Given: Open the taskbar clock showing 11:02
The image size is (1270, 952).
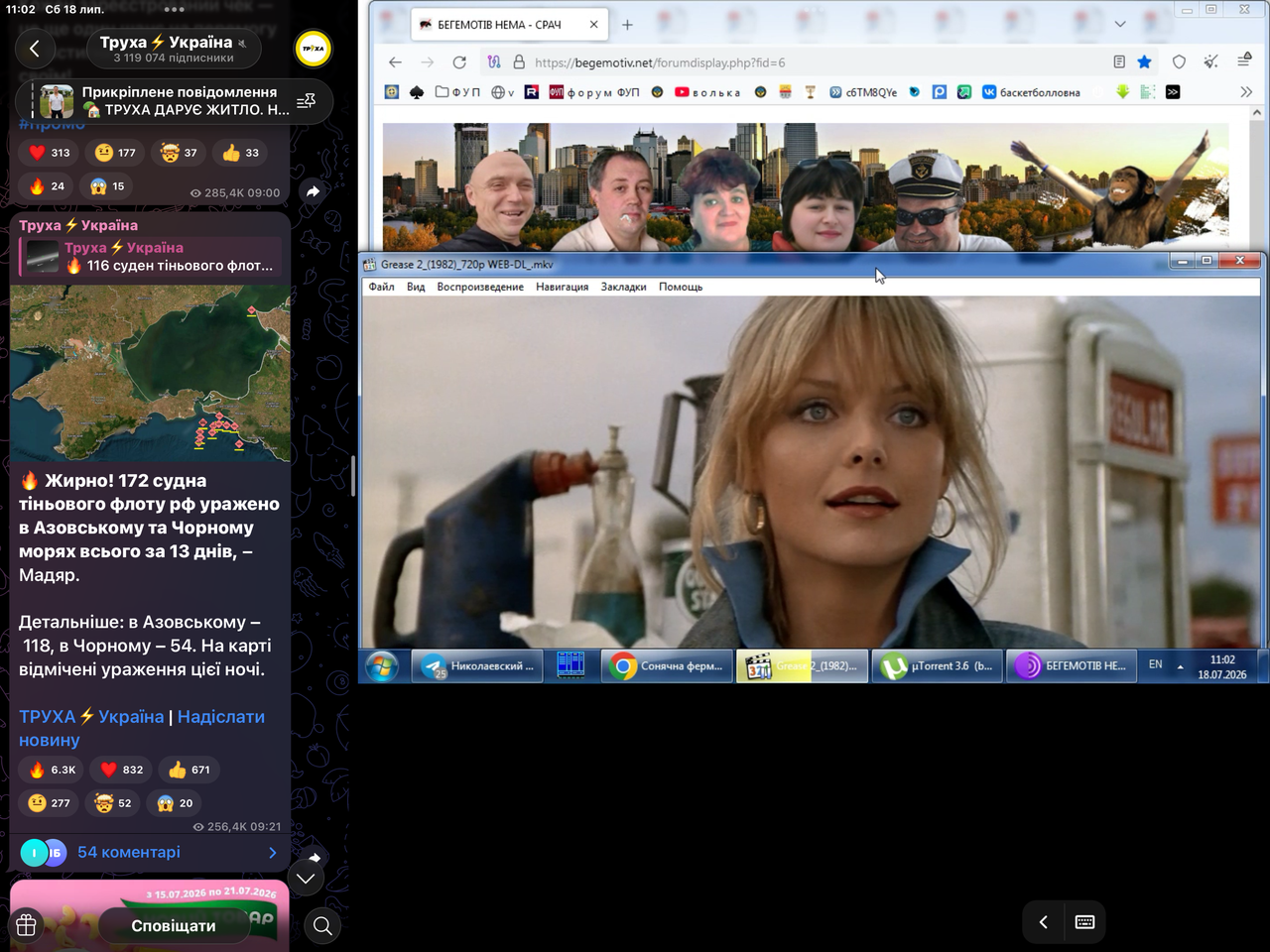Looking at the screenshot, I should click(1222, 666).
